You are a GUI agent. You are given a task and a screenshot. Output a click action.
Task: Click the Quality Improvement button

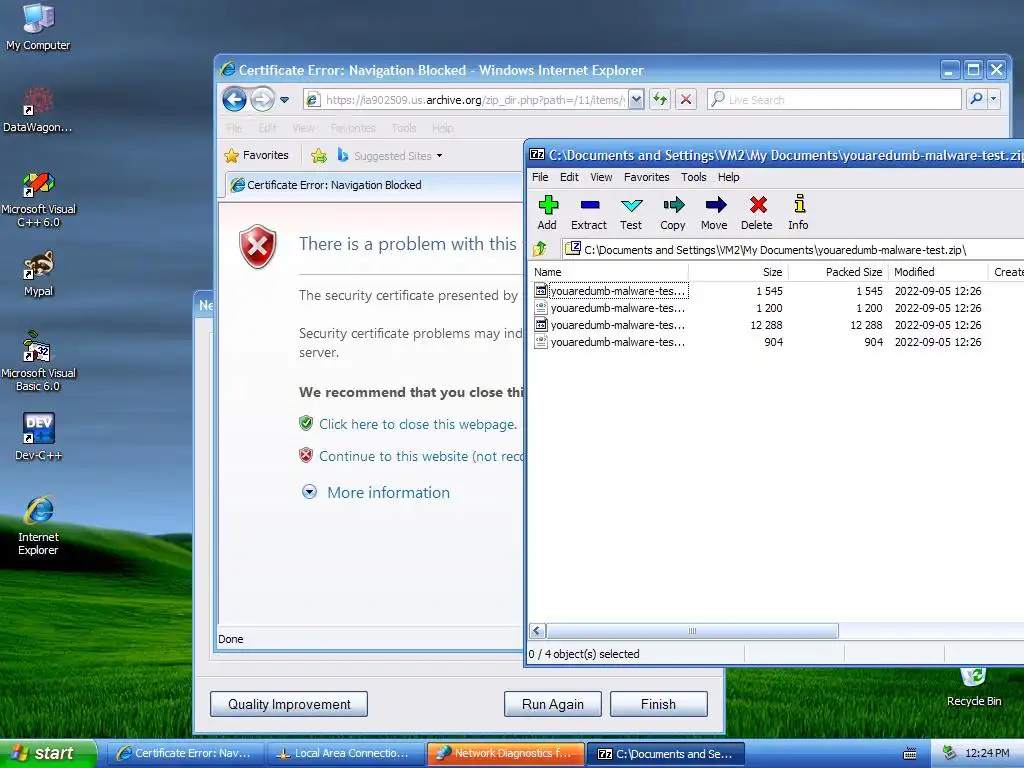[289, 704]
